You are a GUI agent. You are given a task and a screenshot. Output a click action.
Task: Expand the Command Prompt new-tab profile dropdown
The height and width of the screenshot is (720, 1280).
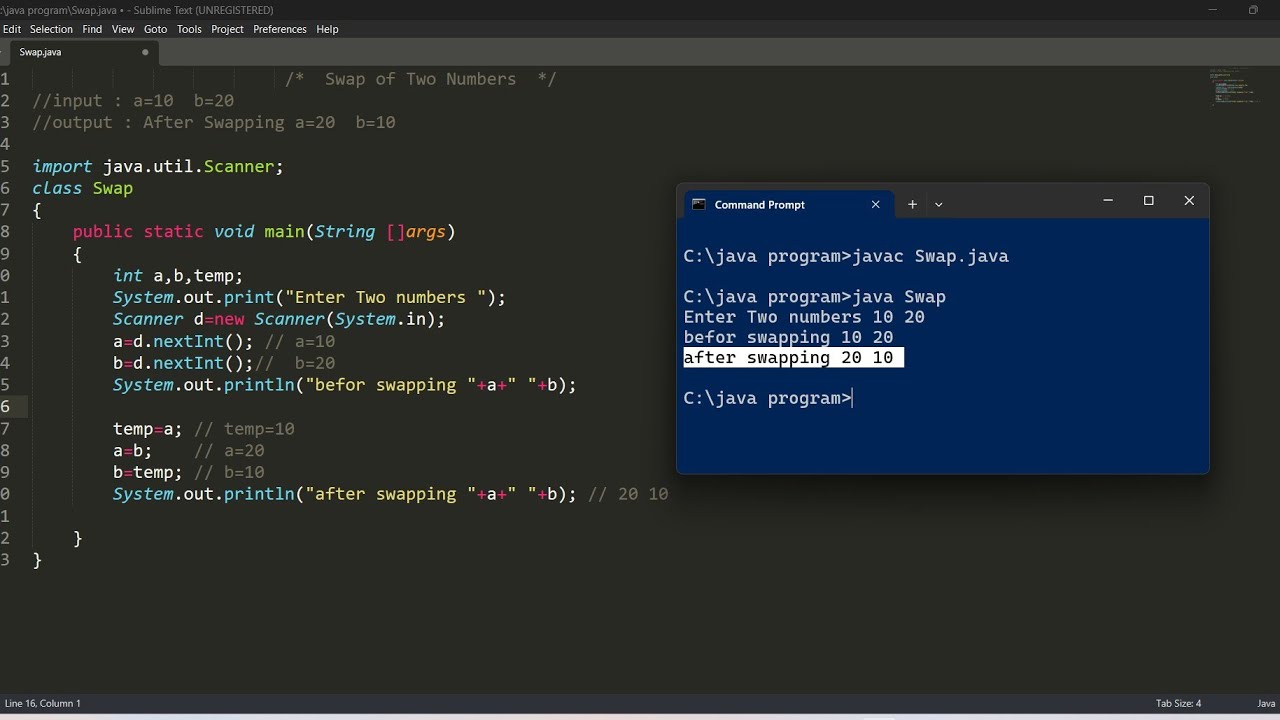click(x=938, y=204)
